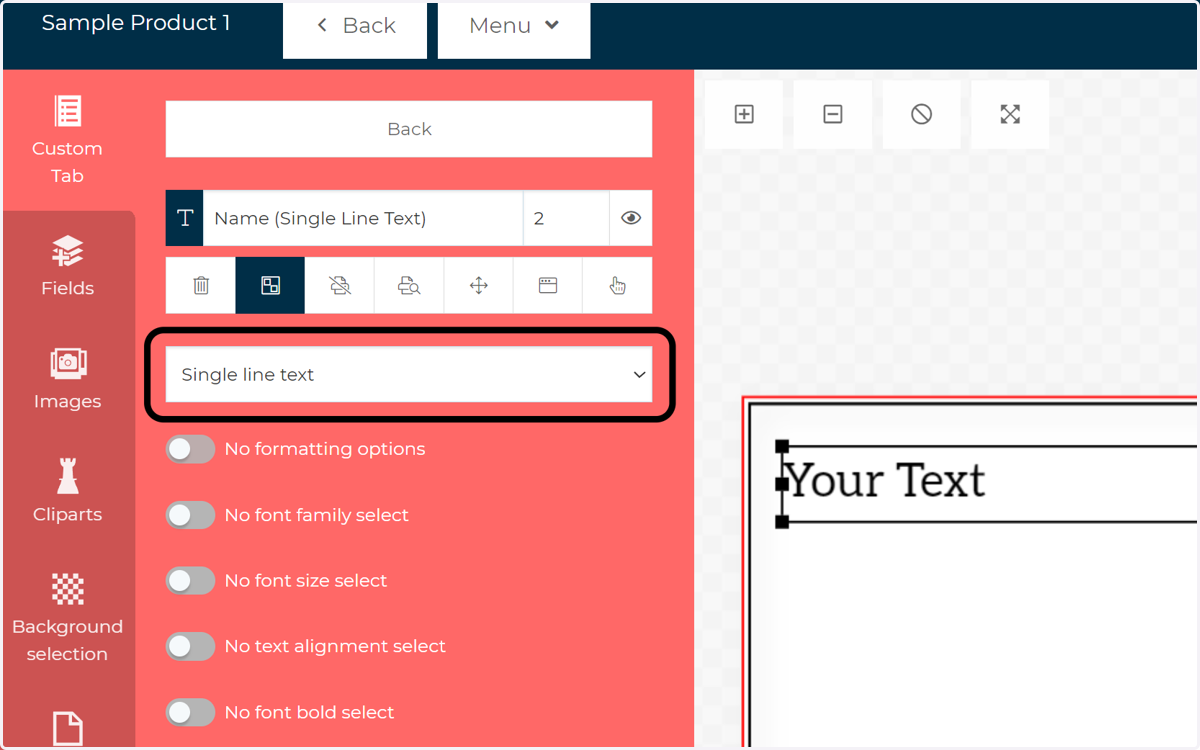Click the zoom in plus icon

(x=744, y=114)
